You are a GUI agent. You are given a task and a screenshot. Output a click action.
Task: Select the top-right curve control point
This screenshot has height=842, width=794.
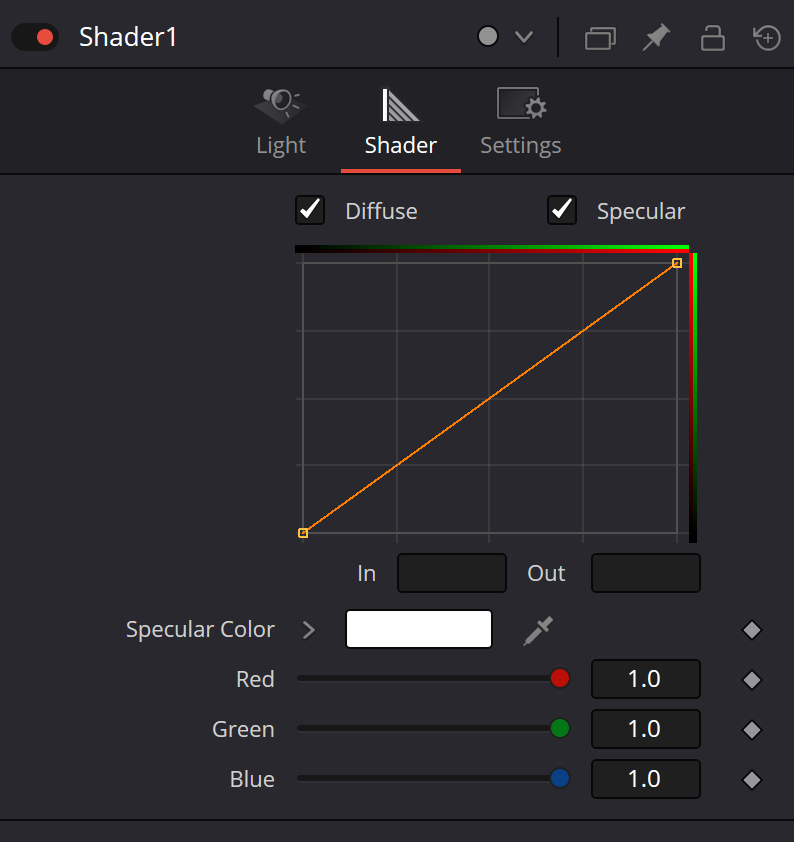(677, 263)
